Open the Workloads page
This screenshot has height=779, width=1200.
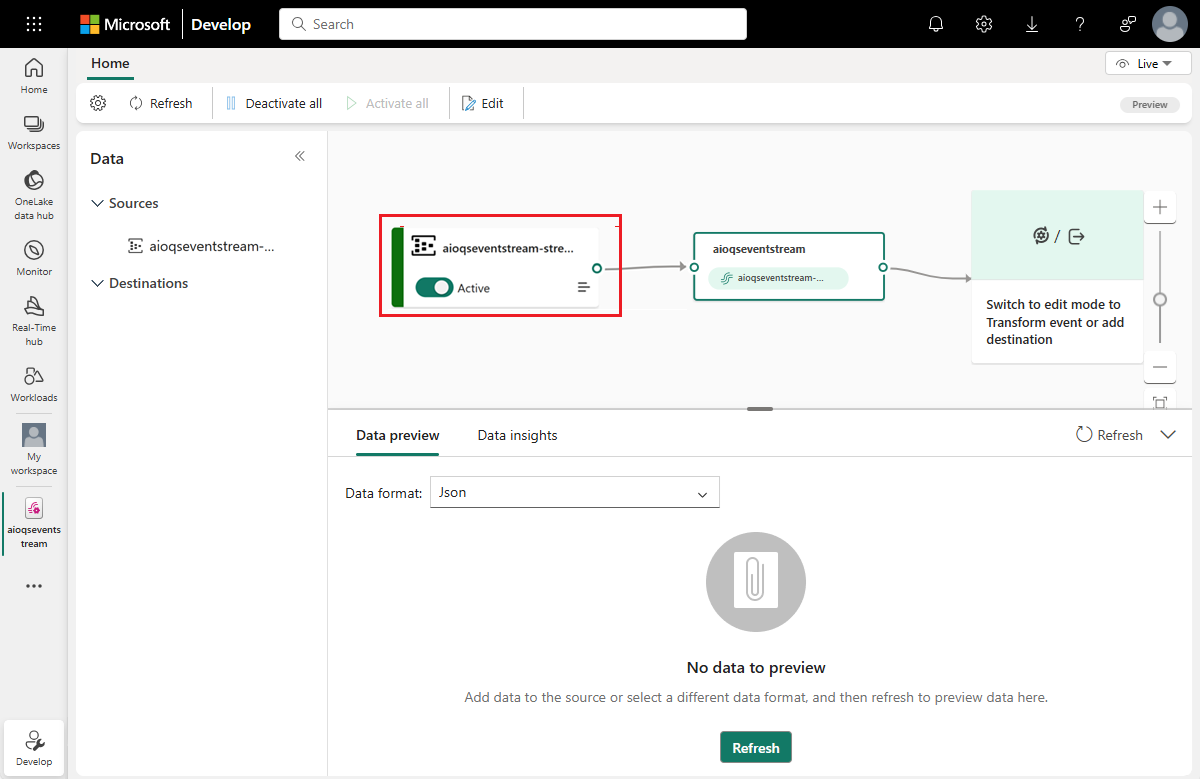pyautogui.click(x=33, y=381)
